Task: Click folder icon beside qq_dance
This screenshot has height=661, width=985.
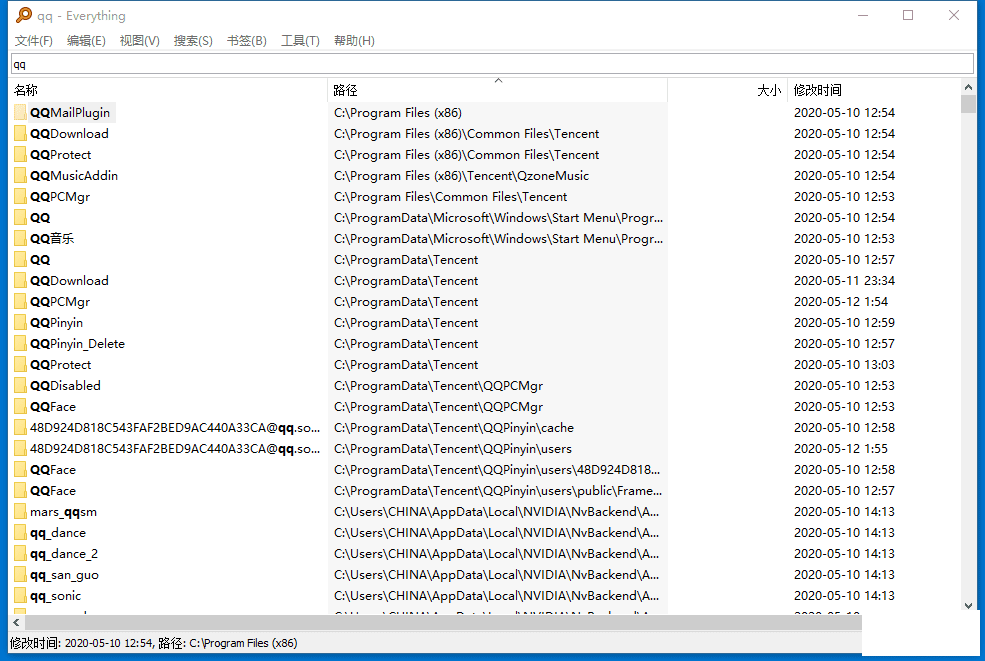Action: tap(20, 532)
